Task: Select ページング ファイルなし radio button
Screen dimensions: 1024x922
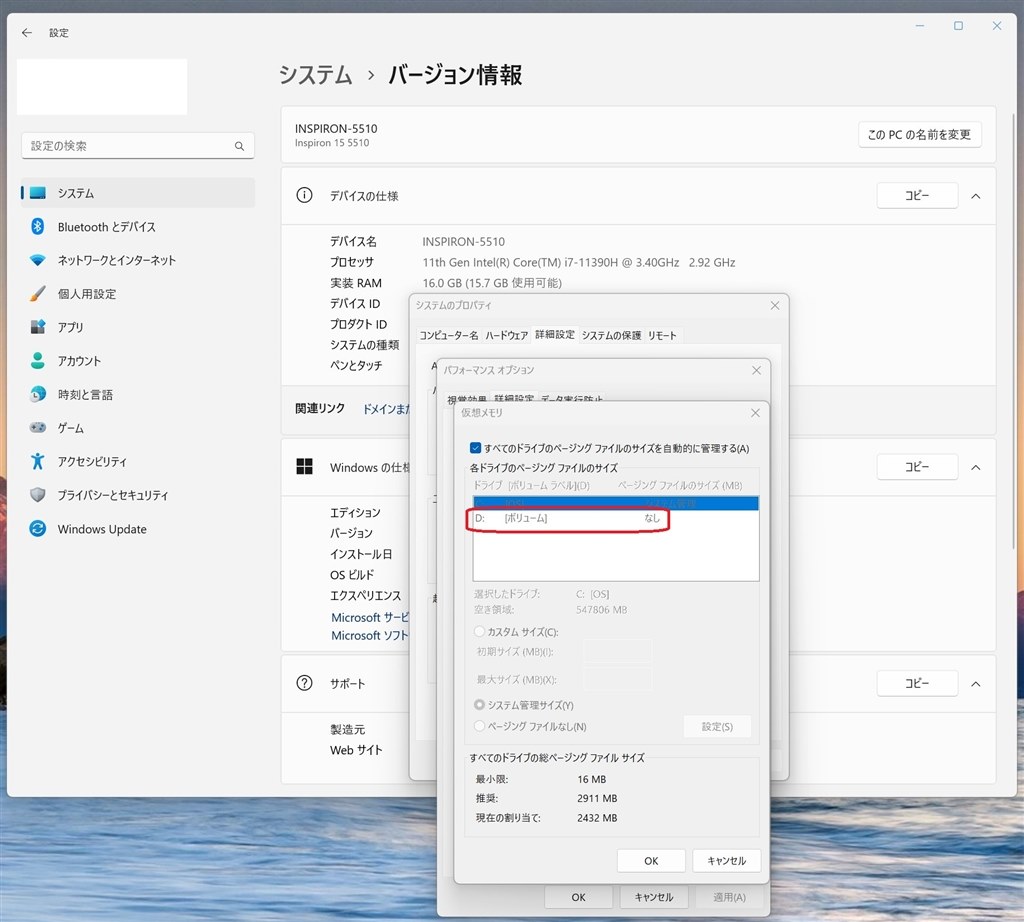Action: [x=479, y=726]
